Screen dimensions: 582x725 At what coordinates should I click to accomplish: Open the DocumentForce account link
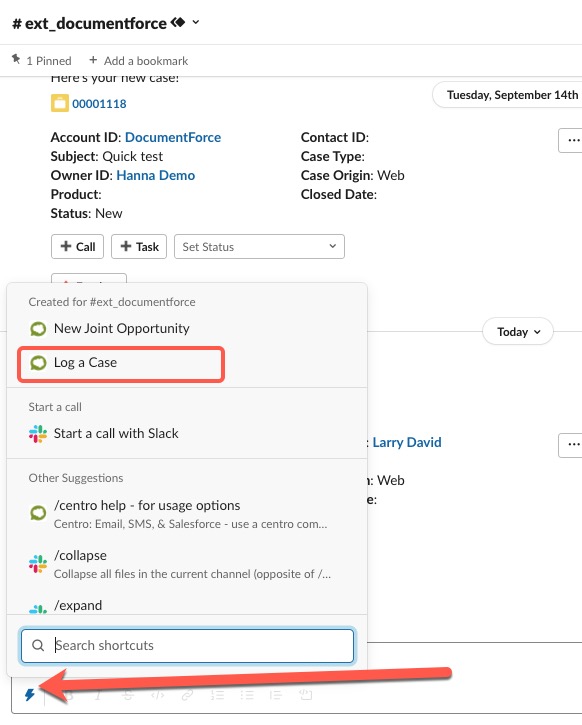[x=173, y=137]
